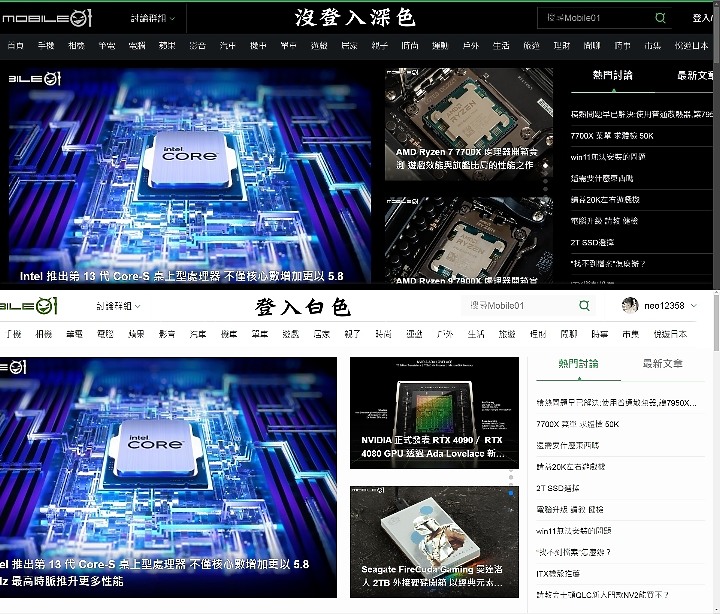Click the search magnifier icon on the white page
Image resolution: width=720 pixels, height=614 pixels.
tap(584, 305)
